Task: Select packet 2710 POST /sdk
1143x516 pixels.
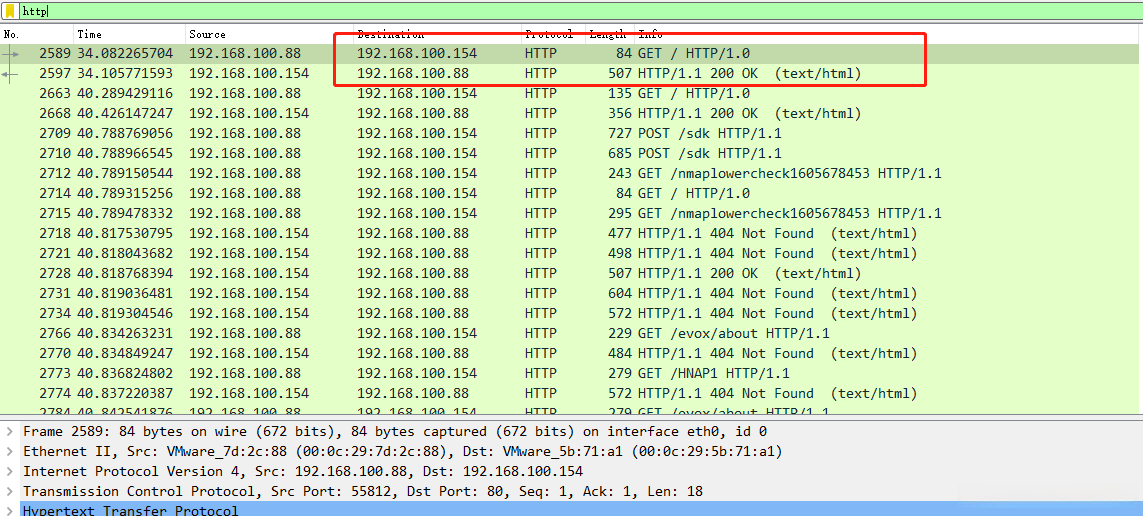Action: 570,154
